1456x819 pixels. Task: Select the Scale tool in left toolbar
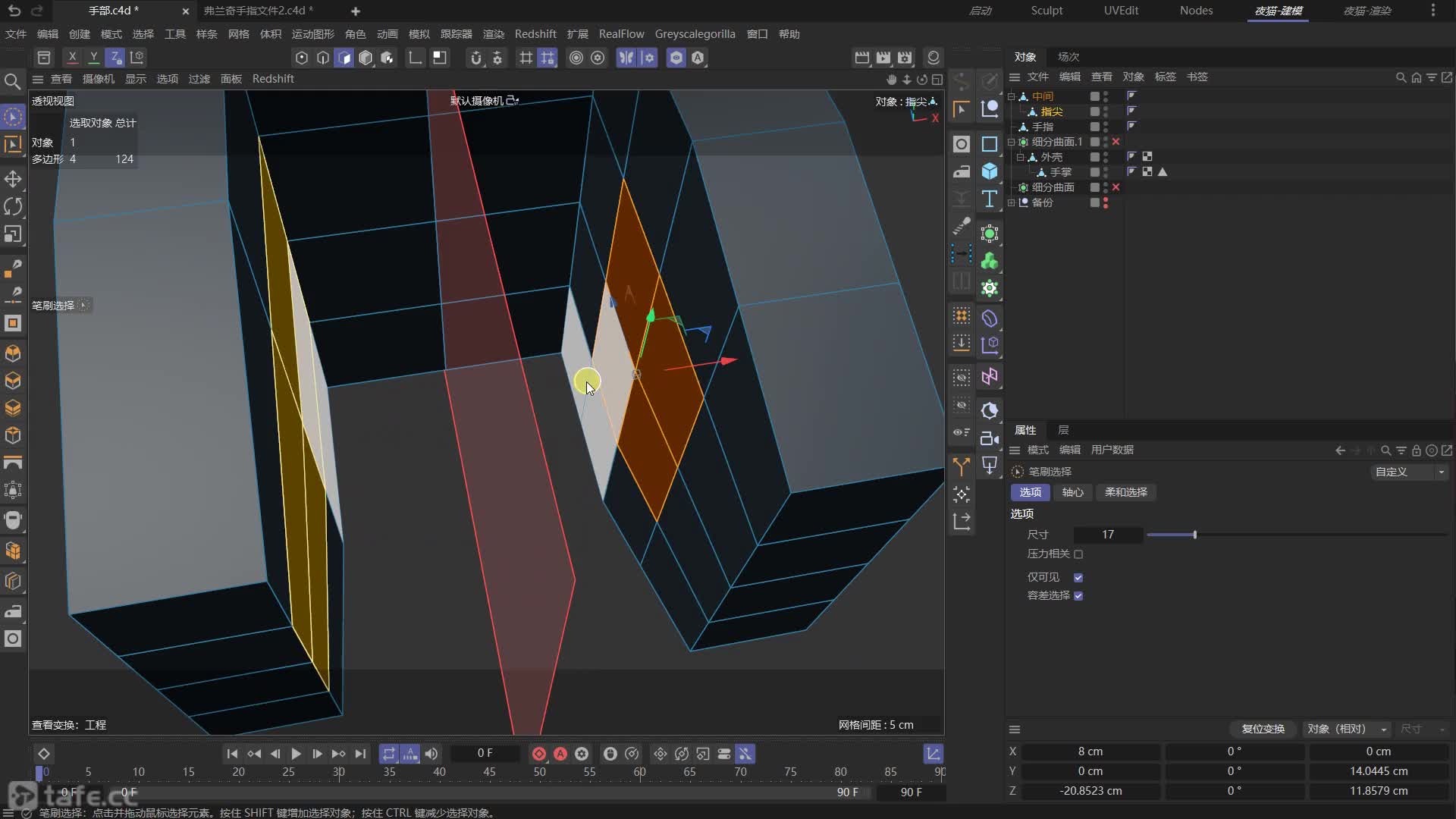[x=13, y=234]
